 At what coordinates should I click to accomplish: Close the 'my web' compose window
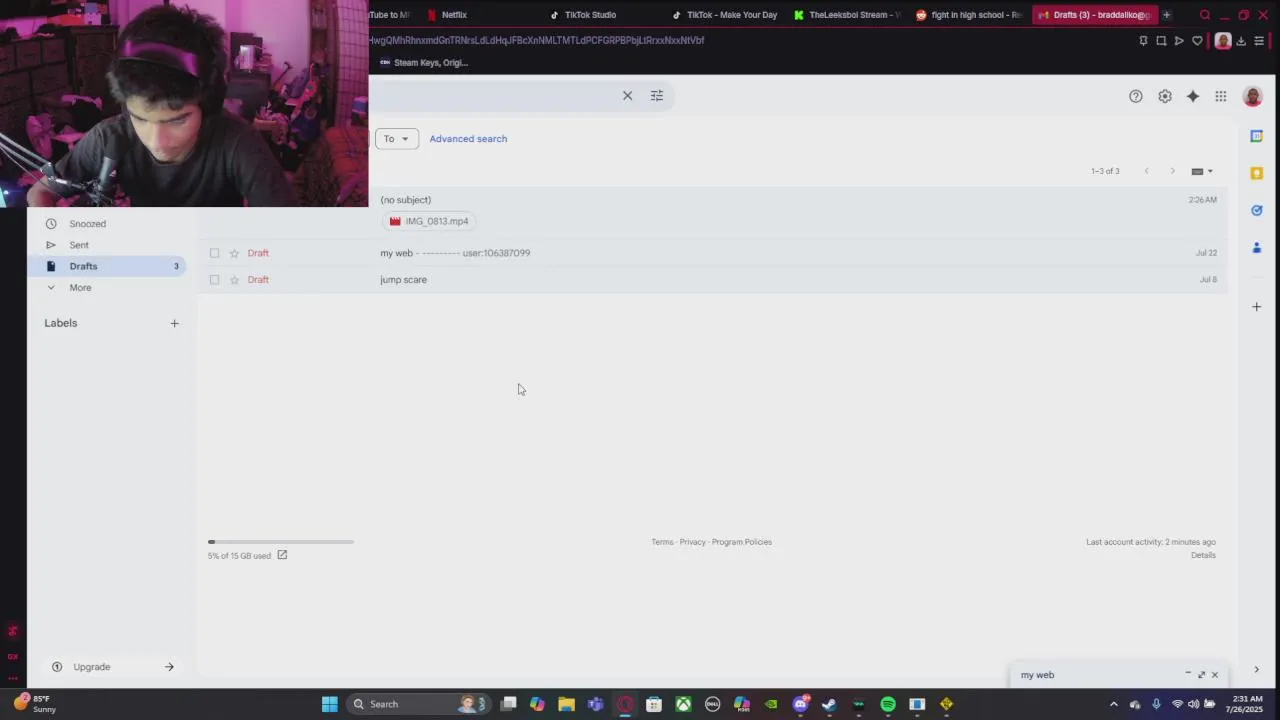1215,675
